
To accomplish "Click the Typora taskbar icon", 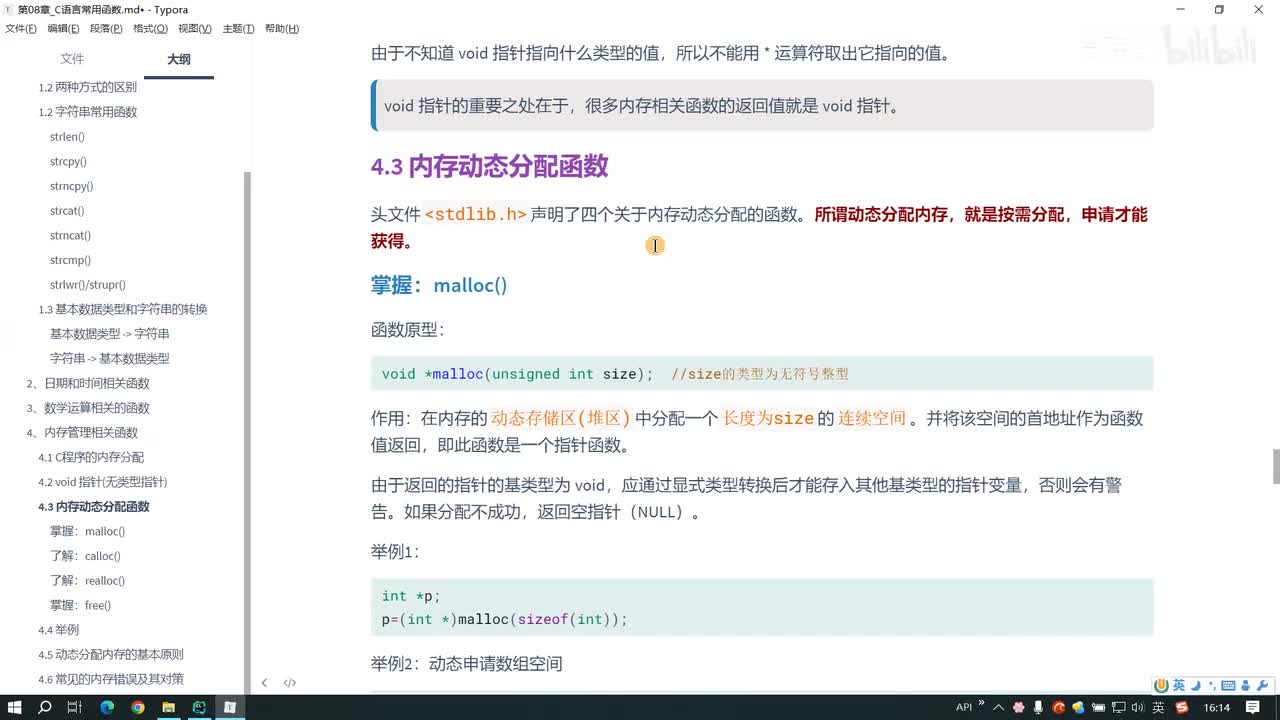I will pos(229,707).
